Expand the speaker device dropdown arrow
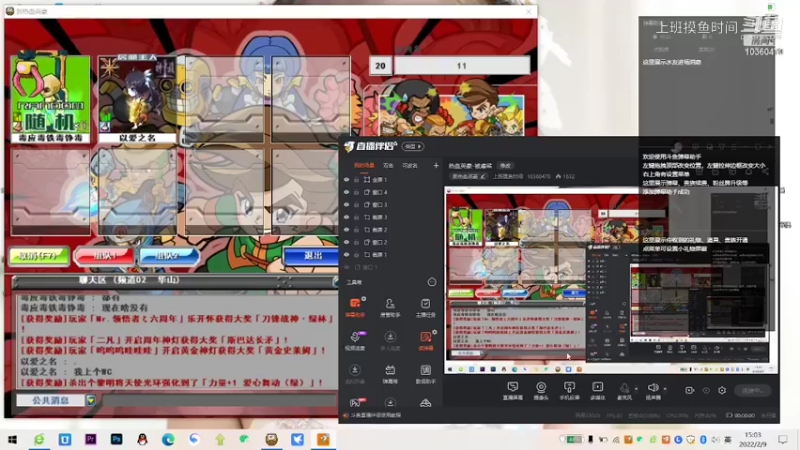 [665, 389]
